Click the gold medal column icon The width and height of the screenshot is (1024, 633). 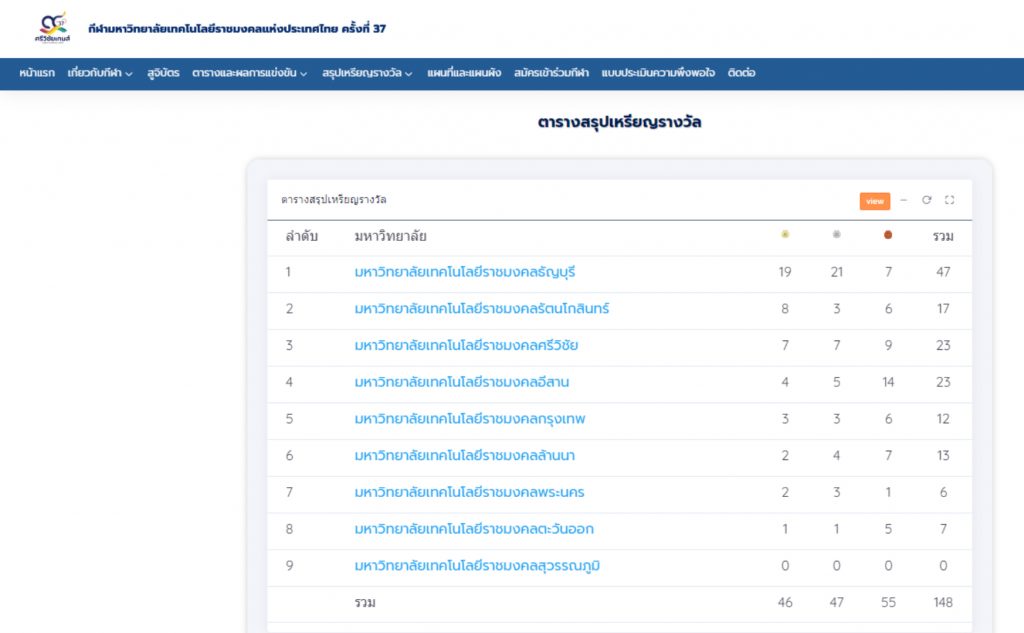(785, 235)
